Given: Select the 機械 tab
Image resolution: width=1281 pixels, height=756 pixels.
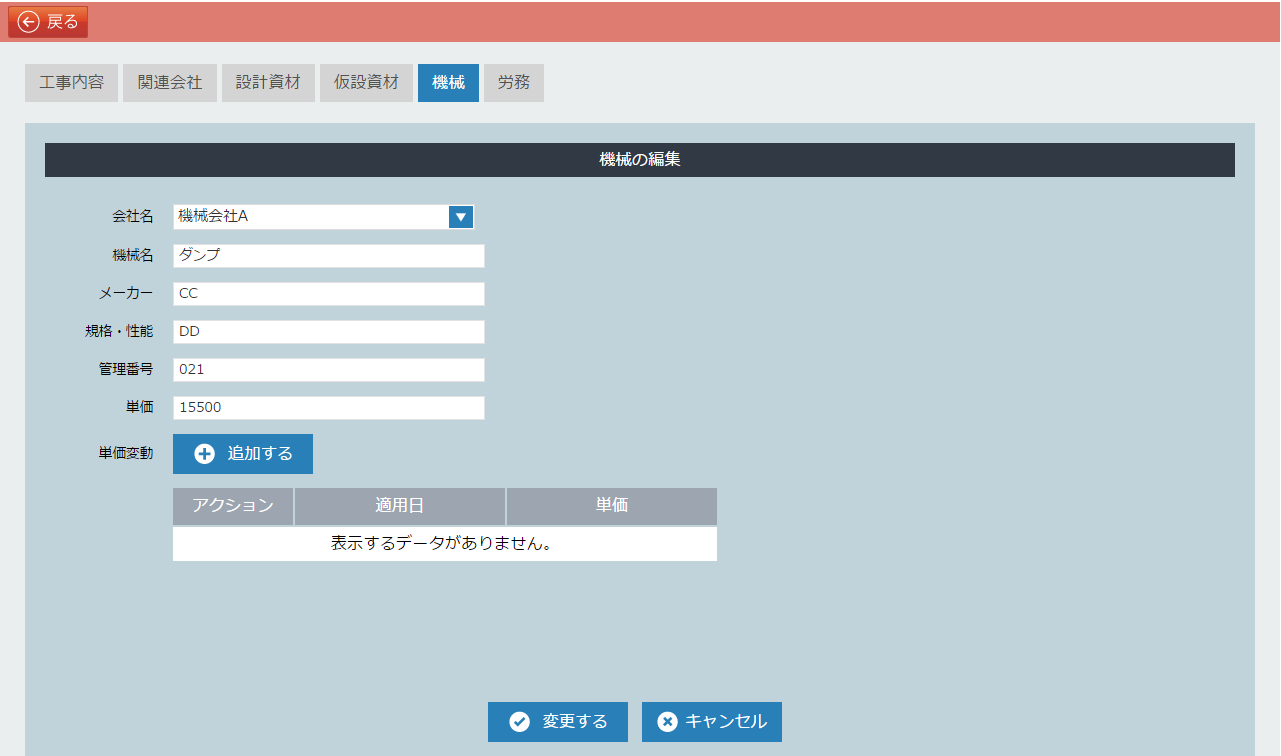Looking at the screenshot, I should [x=448, y=83].
